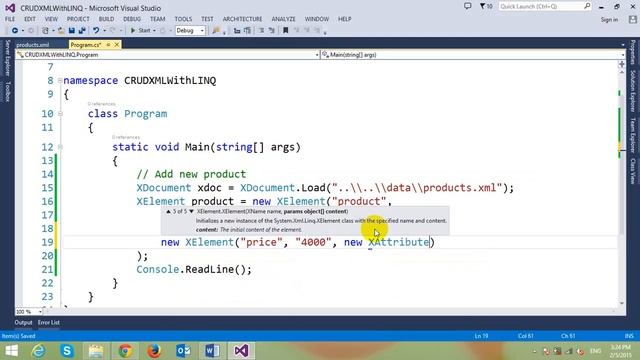Open the Error List panel tab
This screenshot has width=640, height=360.
[x=49, y=322]
